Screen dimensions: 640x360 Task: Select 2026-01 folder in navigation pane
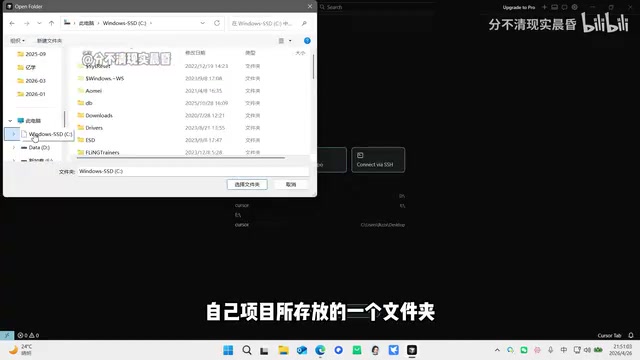pyautogui.click(x=32, y=94)
